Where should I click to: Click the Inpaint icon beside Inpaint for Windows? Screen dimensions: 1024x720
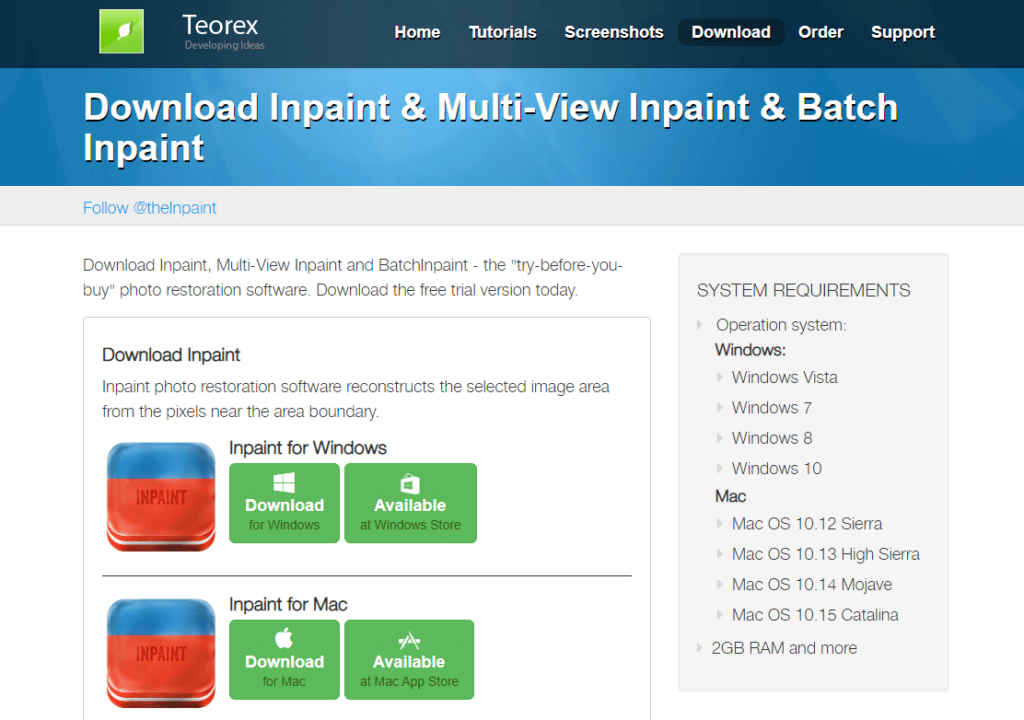pos(161,497)
